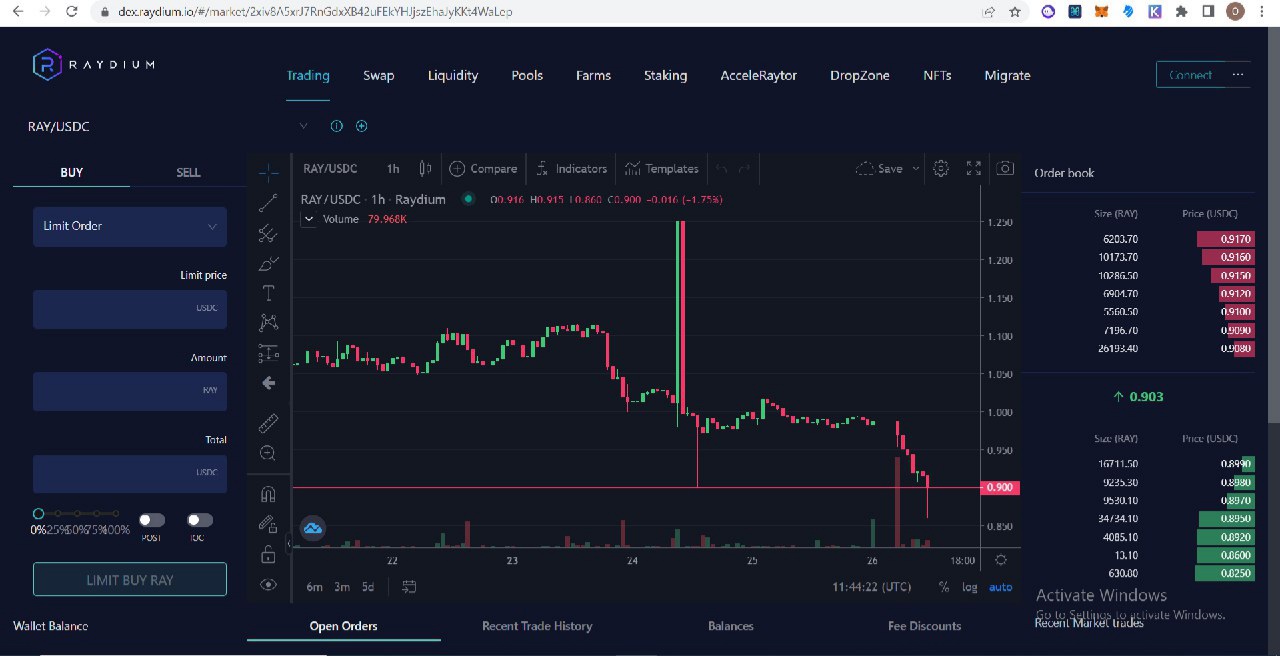
Task: Click the add market plus icon
Action: (362, 126)
